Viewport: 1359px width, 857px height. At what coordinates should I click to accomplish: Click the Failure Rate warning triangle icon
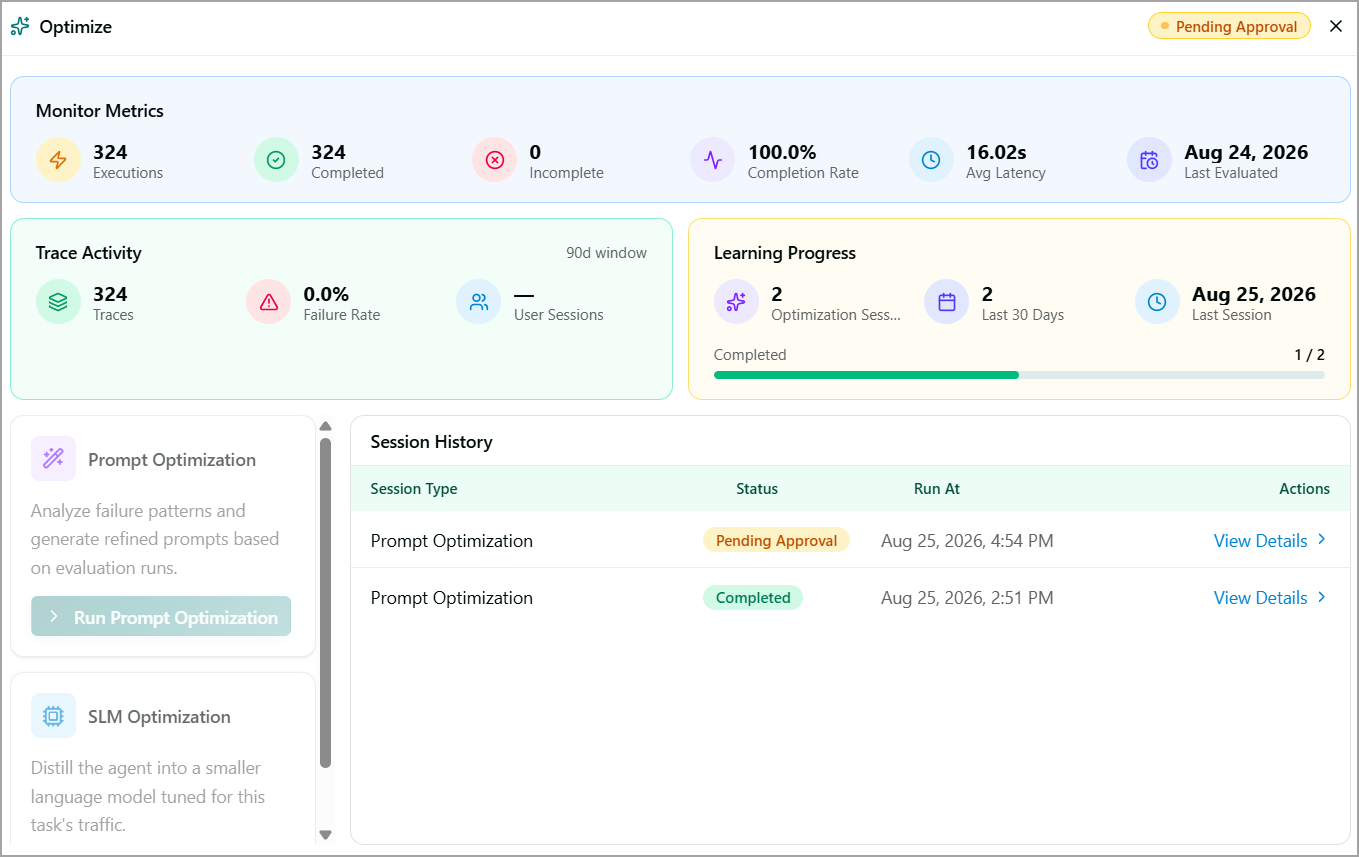tap(268, 302)
